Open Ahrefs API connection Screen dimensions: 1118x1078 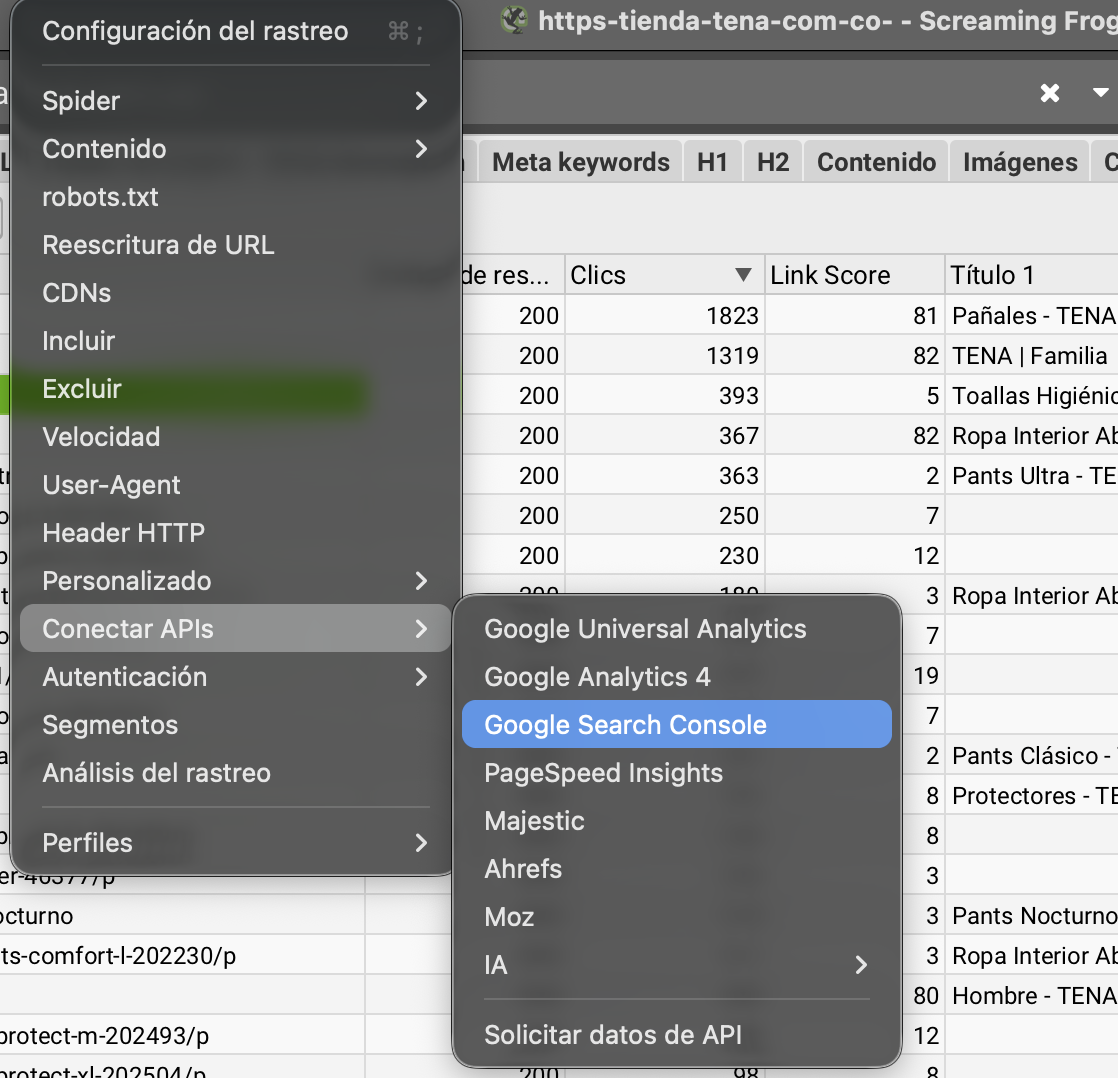[523, 869]
